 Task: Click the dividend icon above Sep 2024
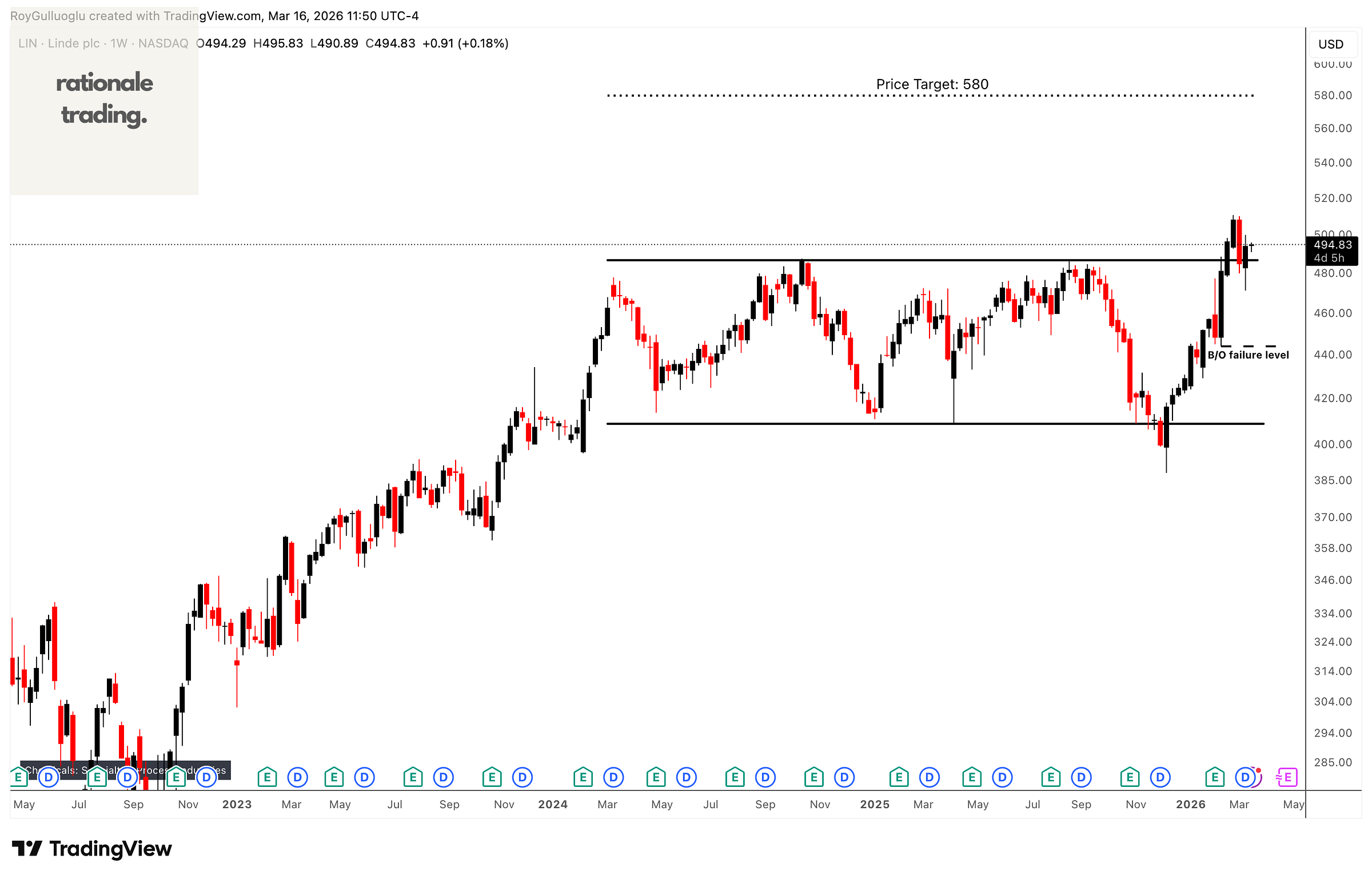point(765,777)
